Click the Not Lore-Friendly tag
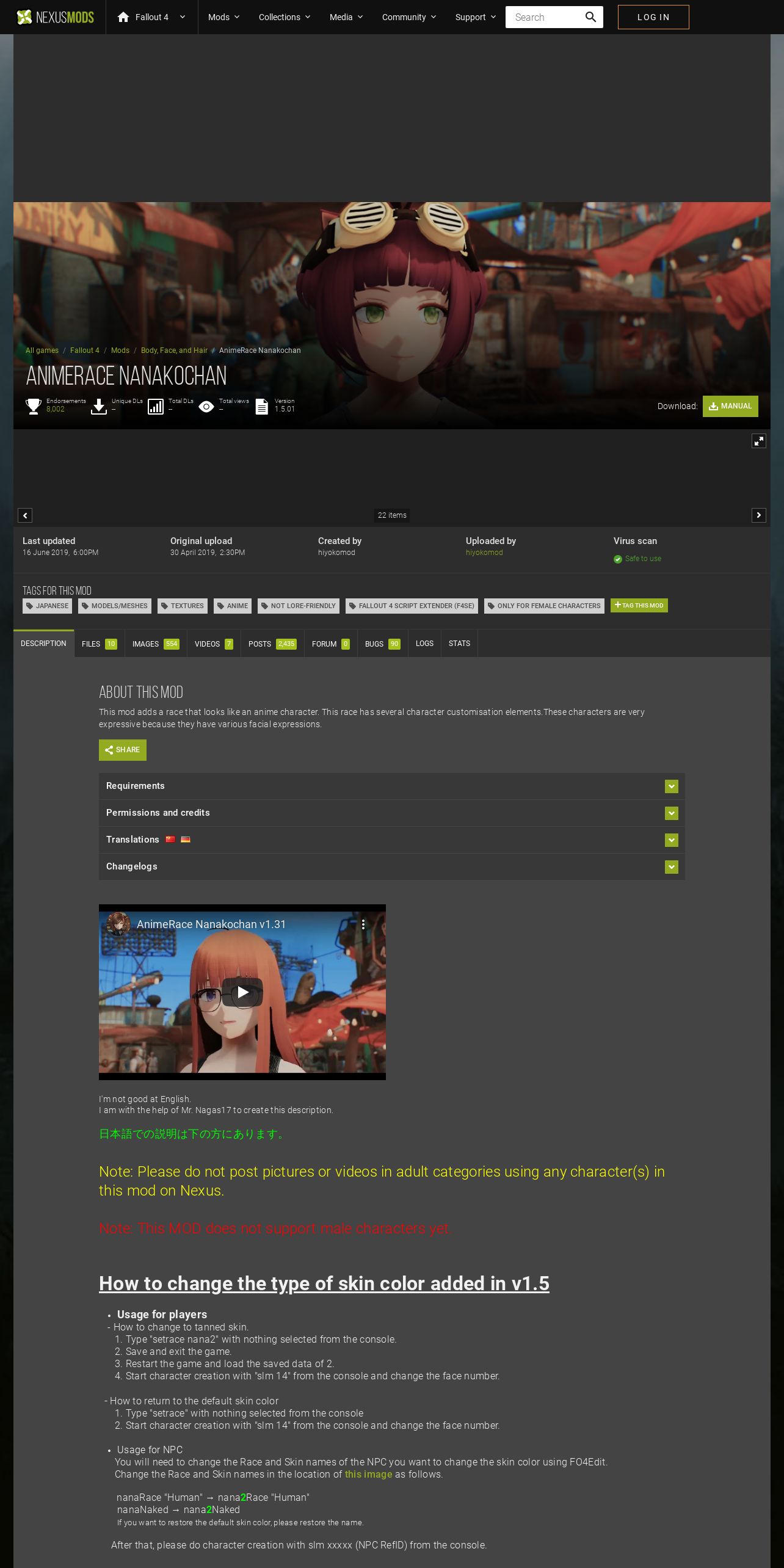The width and height of the screenshot is (784, 1568). [x=299, y=606]
